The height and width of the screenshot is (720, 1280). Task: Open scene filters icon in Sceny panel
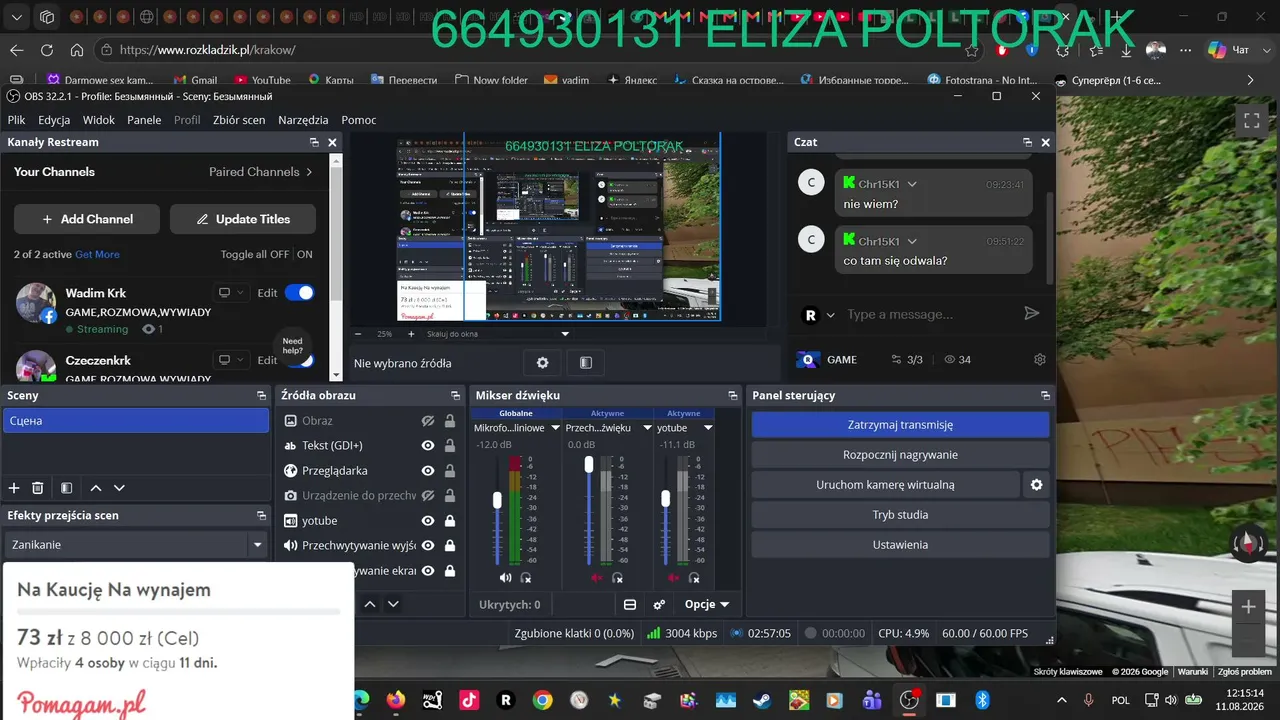pos(66,488)
